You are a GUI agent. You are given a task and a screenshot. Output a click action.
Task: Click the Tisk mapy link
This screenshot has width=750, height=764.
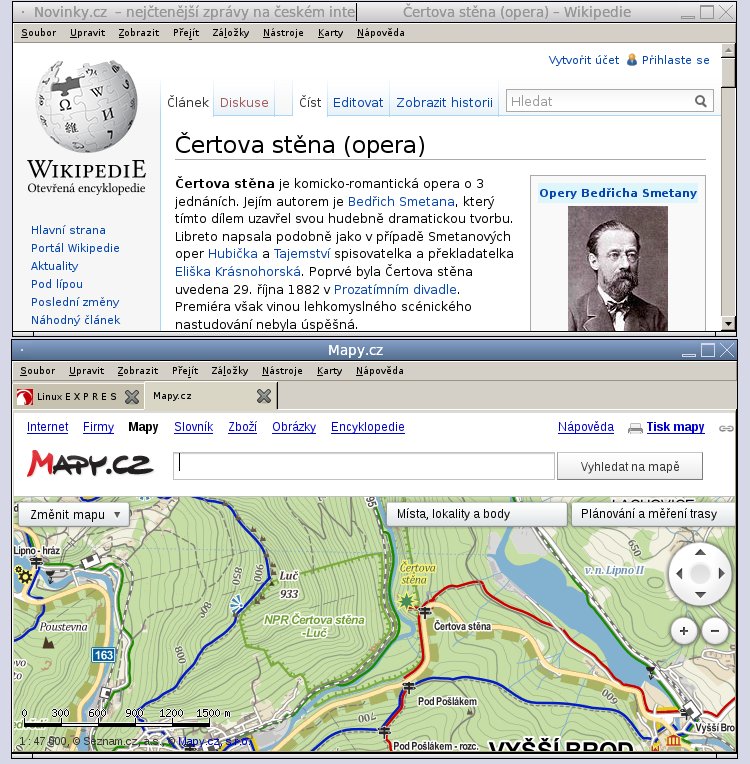(675, 427)
